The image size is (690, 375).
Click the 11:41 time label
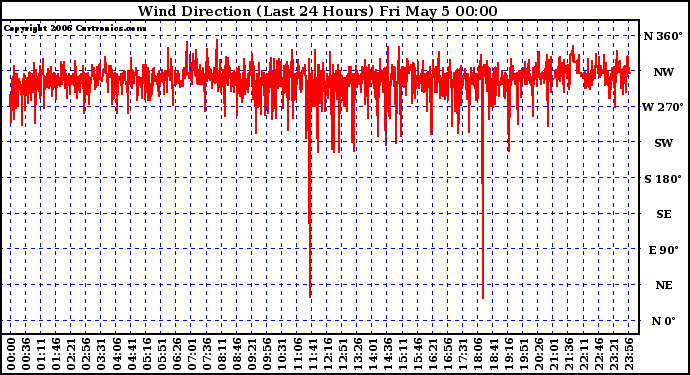(312, 354)
